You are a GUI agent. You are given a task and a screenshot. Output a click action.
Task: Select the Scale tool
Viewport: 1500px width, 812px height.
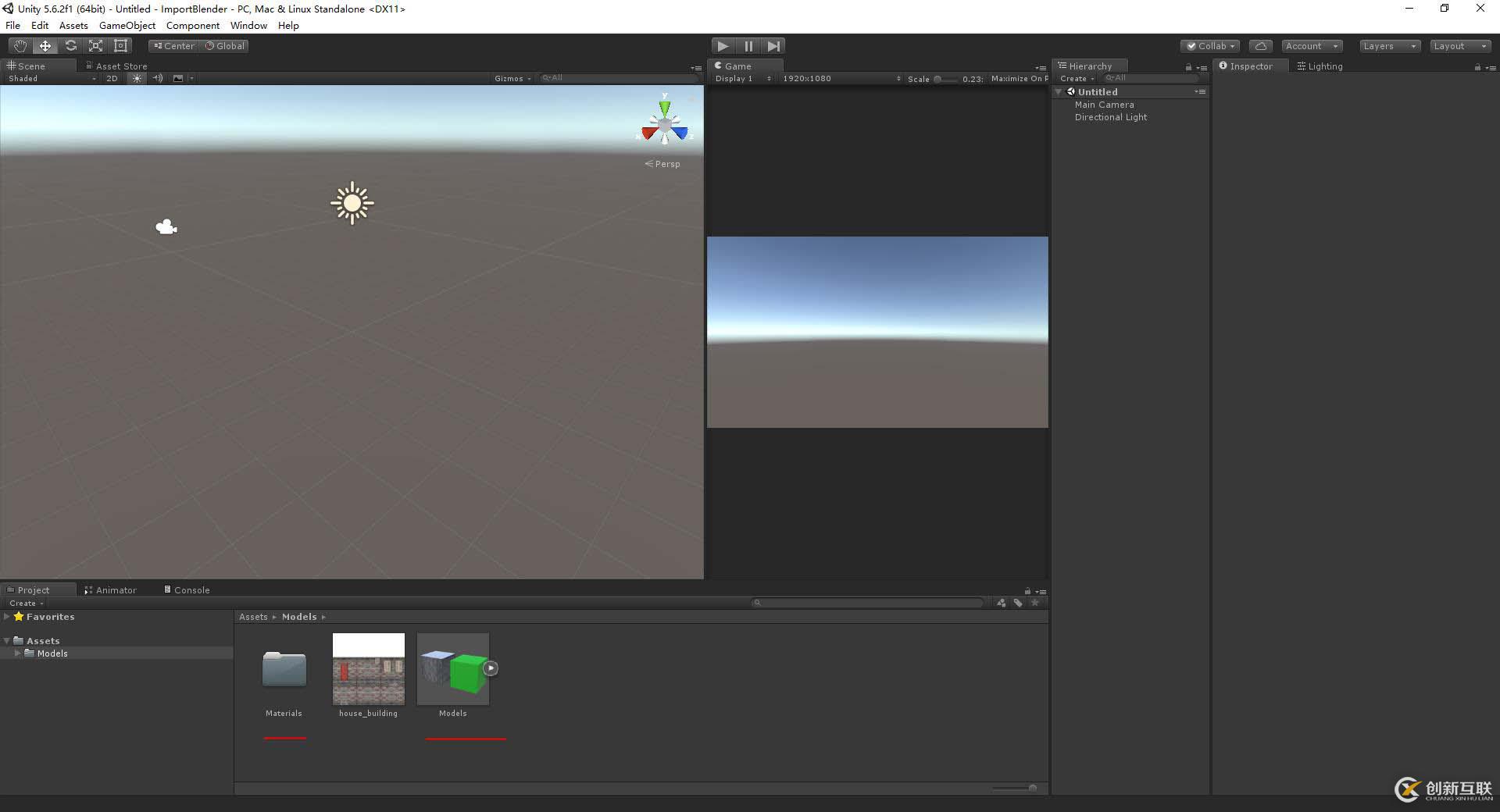pyautogui.click(x=95, y=46)
